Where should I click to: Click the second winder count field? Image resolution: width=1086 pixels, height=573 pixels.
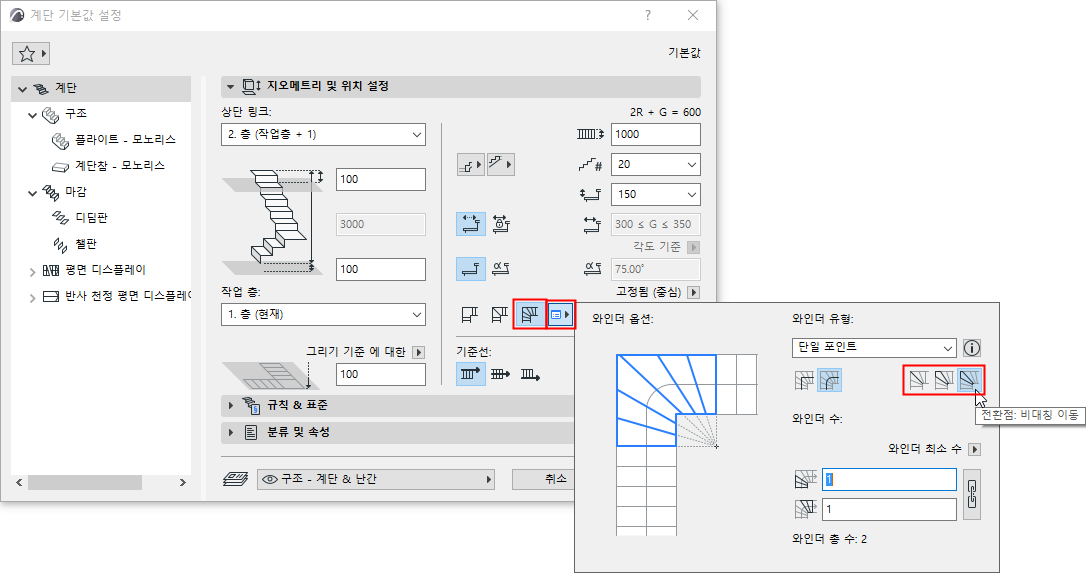point(889,509)
